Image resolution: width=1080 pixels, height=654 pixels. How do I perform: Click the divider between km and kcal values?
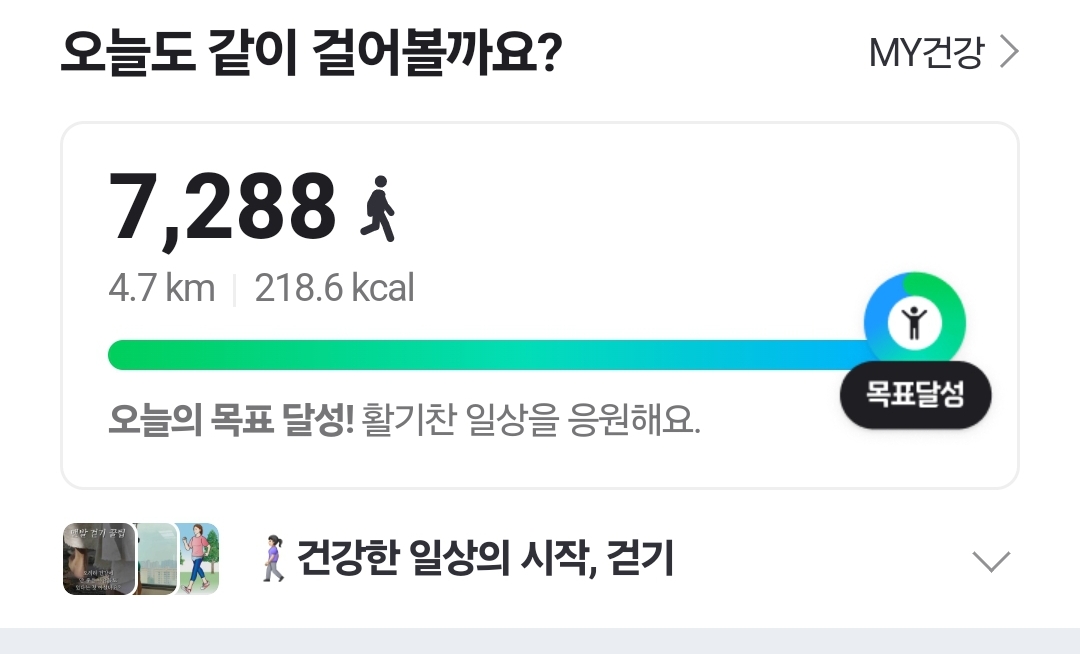[x=234, y=290]
